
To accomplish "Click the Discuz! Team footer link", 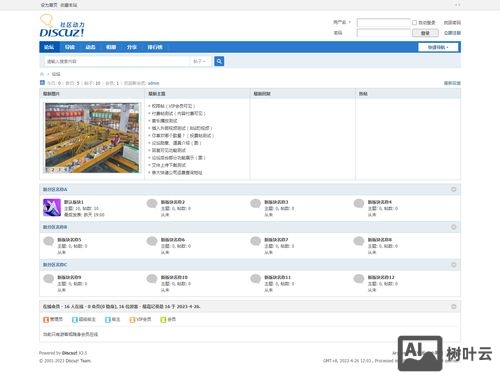I will 78,361.
